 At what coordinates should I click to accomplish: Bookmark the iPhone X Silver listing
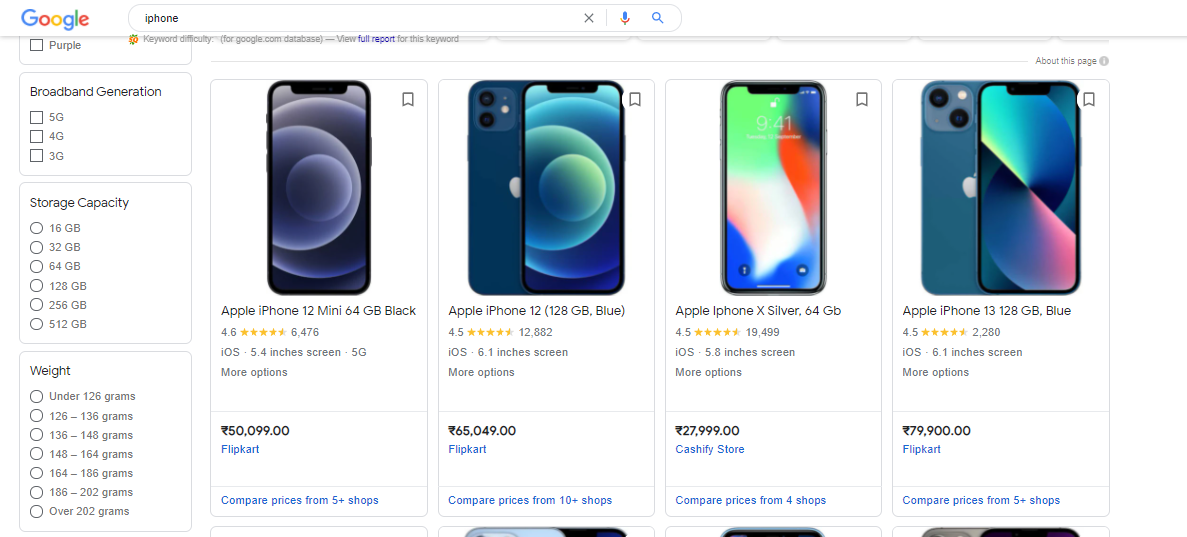click(x=861, y=99)
